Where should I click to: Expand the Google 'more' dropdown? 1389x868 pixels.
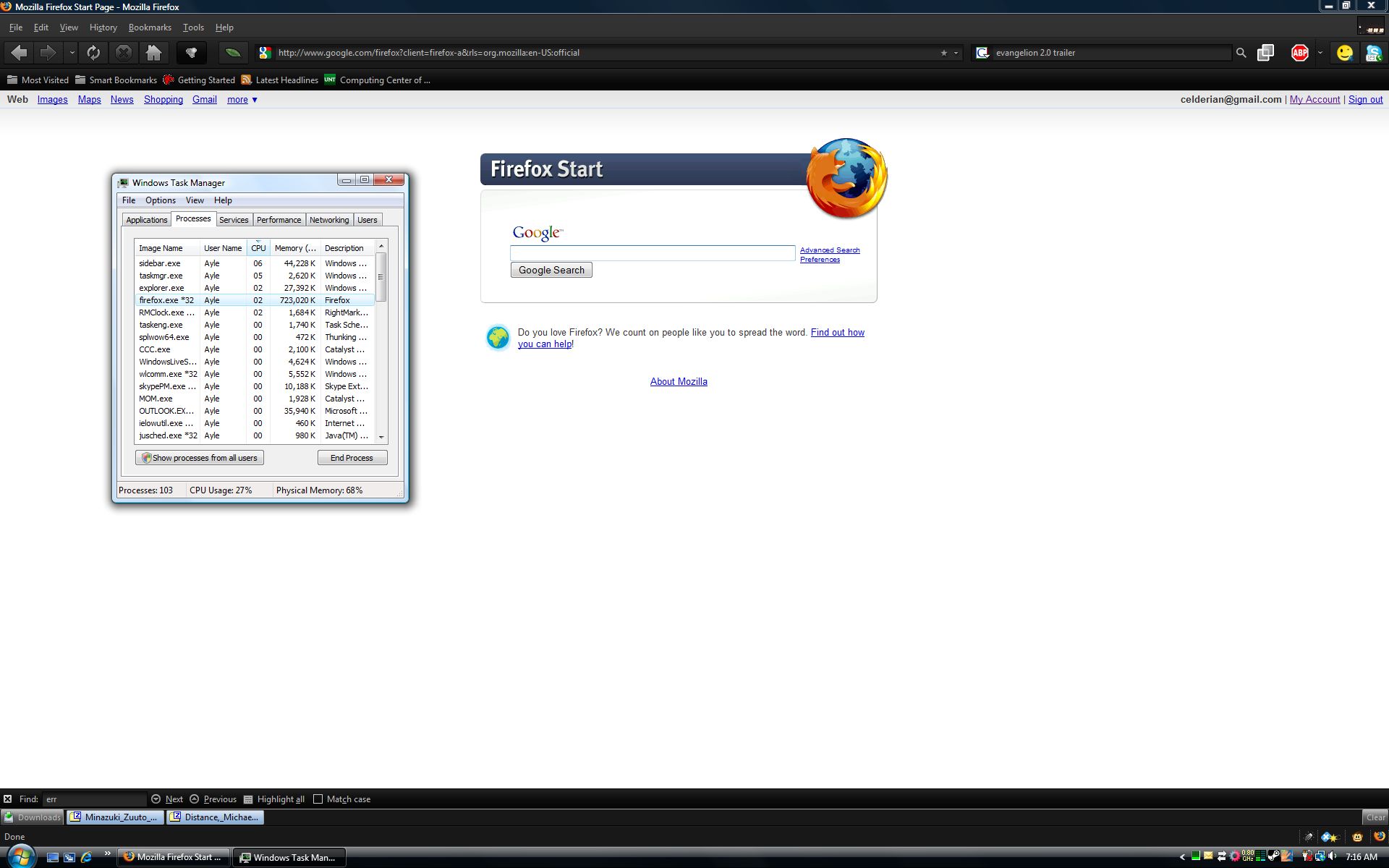(x=242, y=100)
